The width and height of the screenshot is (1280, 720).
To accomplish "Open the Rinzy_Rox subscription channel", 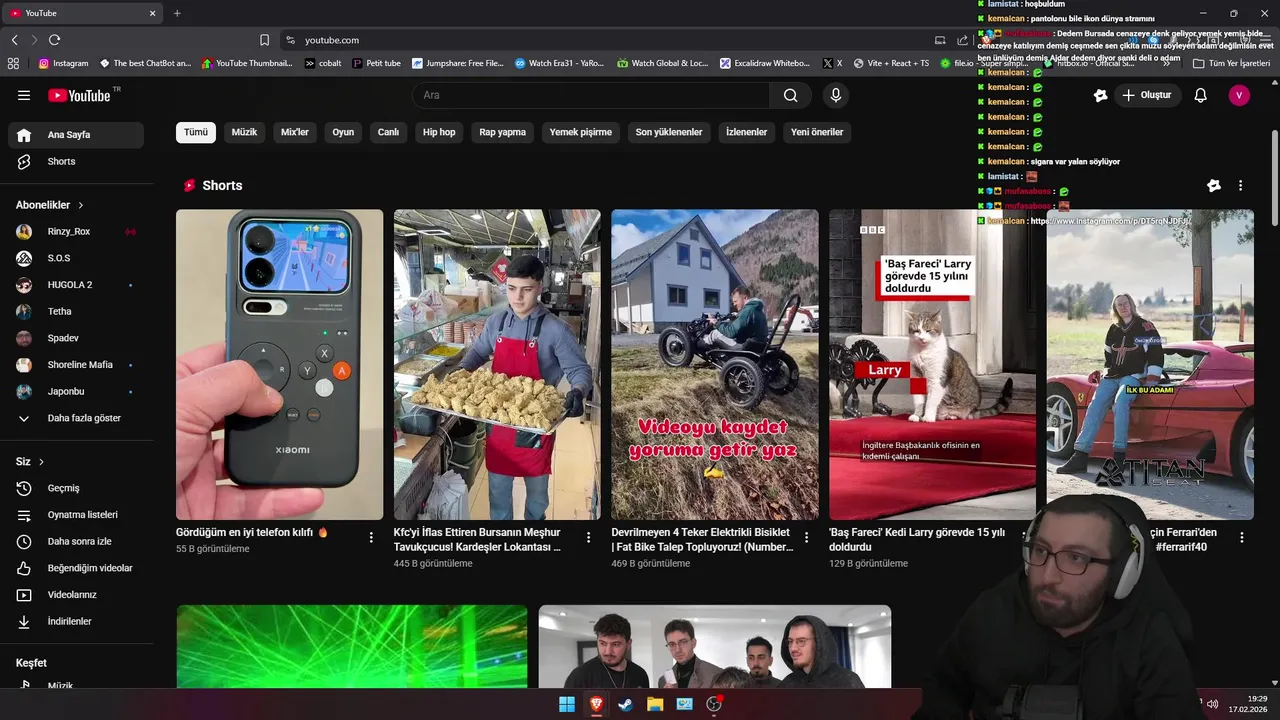I will (x=76, y=232).
